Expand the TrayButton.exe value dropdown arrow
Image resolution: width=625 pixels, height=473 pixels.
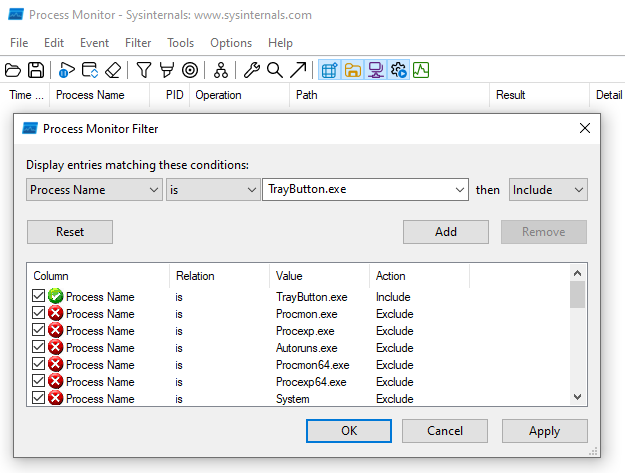tap(460, 190)
